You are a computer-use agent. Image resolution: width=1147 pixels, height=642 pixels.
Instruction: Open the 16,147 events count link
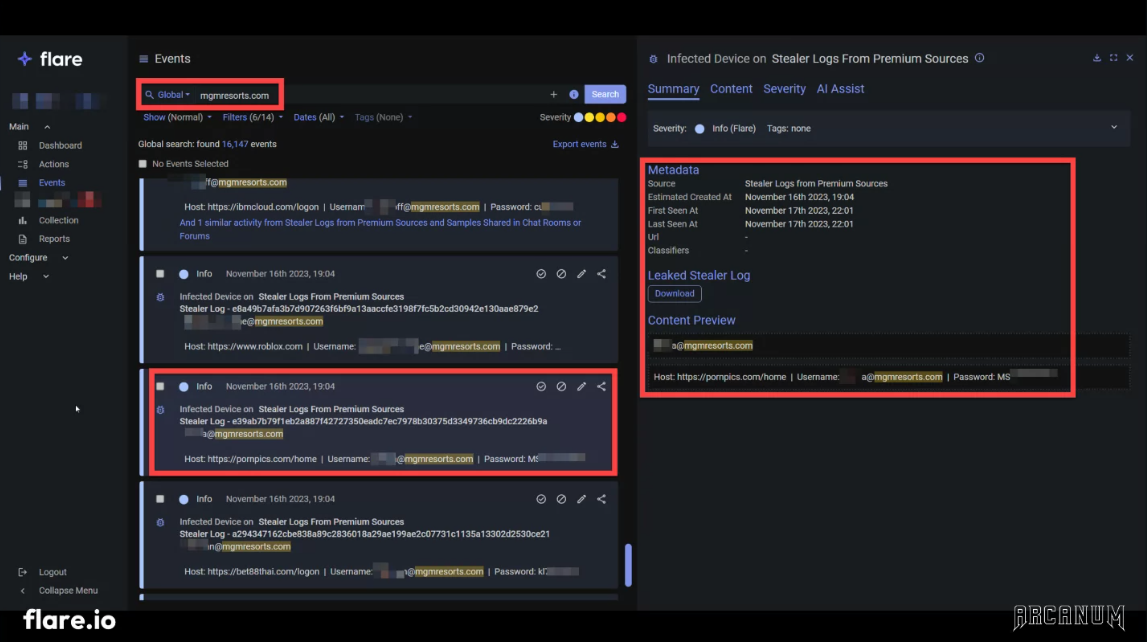(x=235, y=145)
